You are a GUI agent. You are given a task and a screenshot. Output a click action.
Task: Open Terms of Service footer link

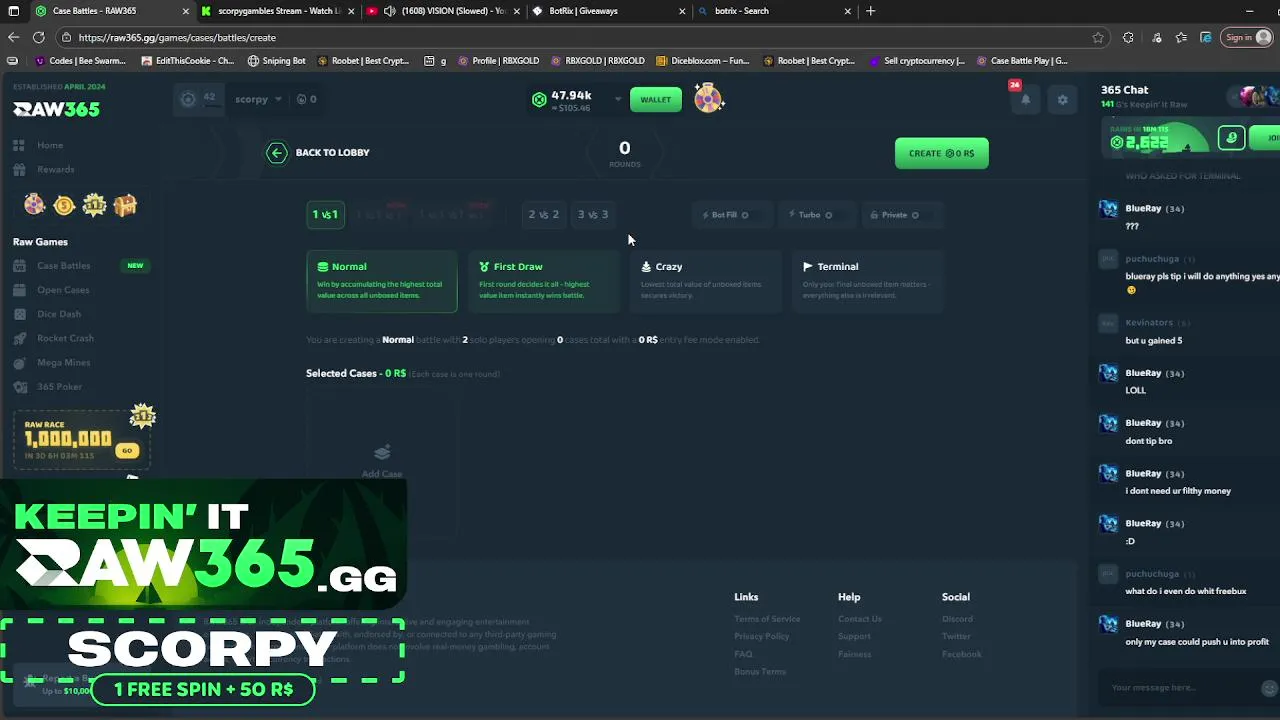click(767, 619)
